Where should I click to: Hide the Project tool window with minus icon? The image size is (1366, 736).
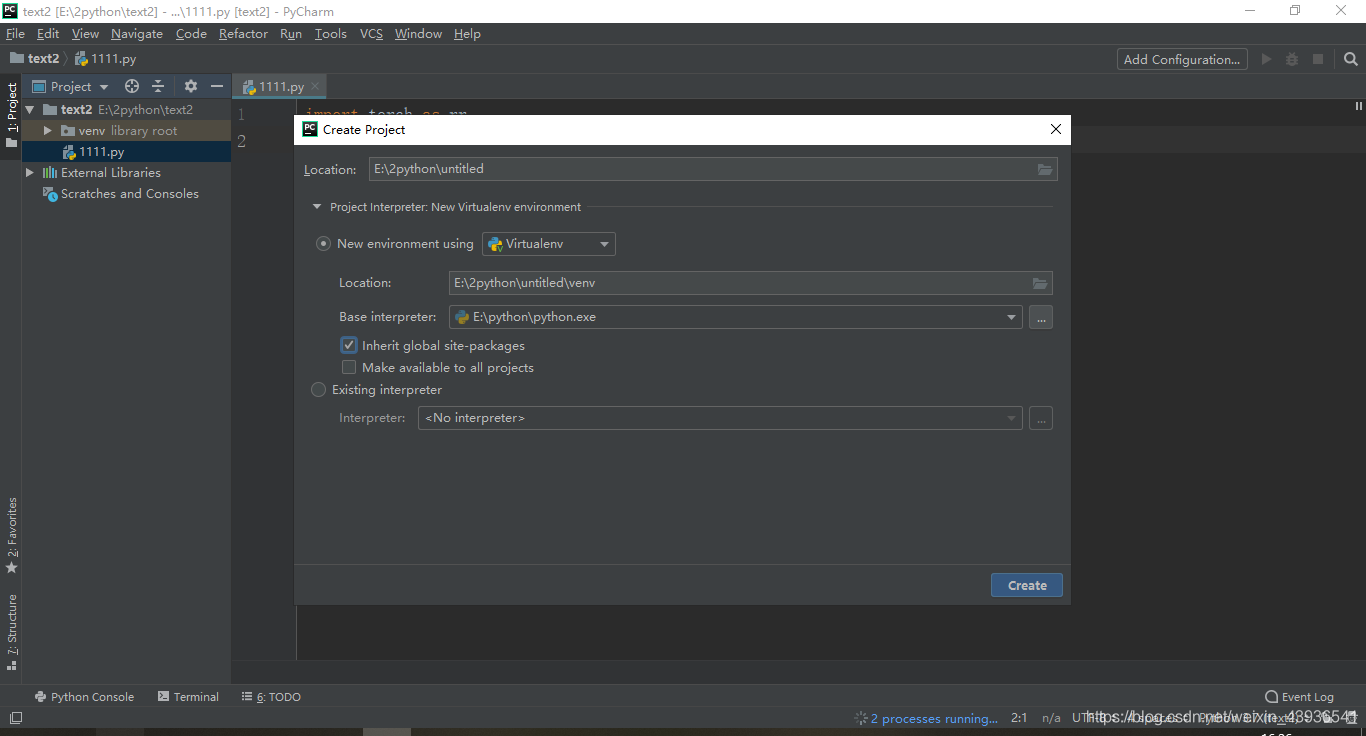point(217,87)
